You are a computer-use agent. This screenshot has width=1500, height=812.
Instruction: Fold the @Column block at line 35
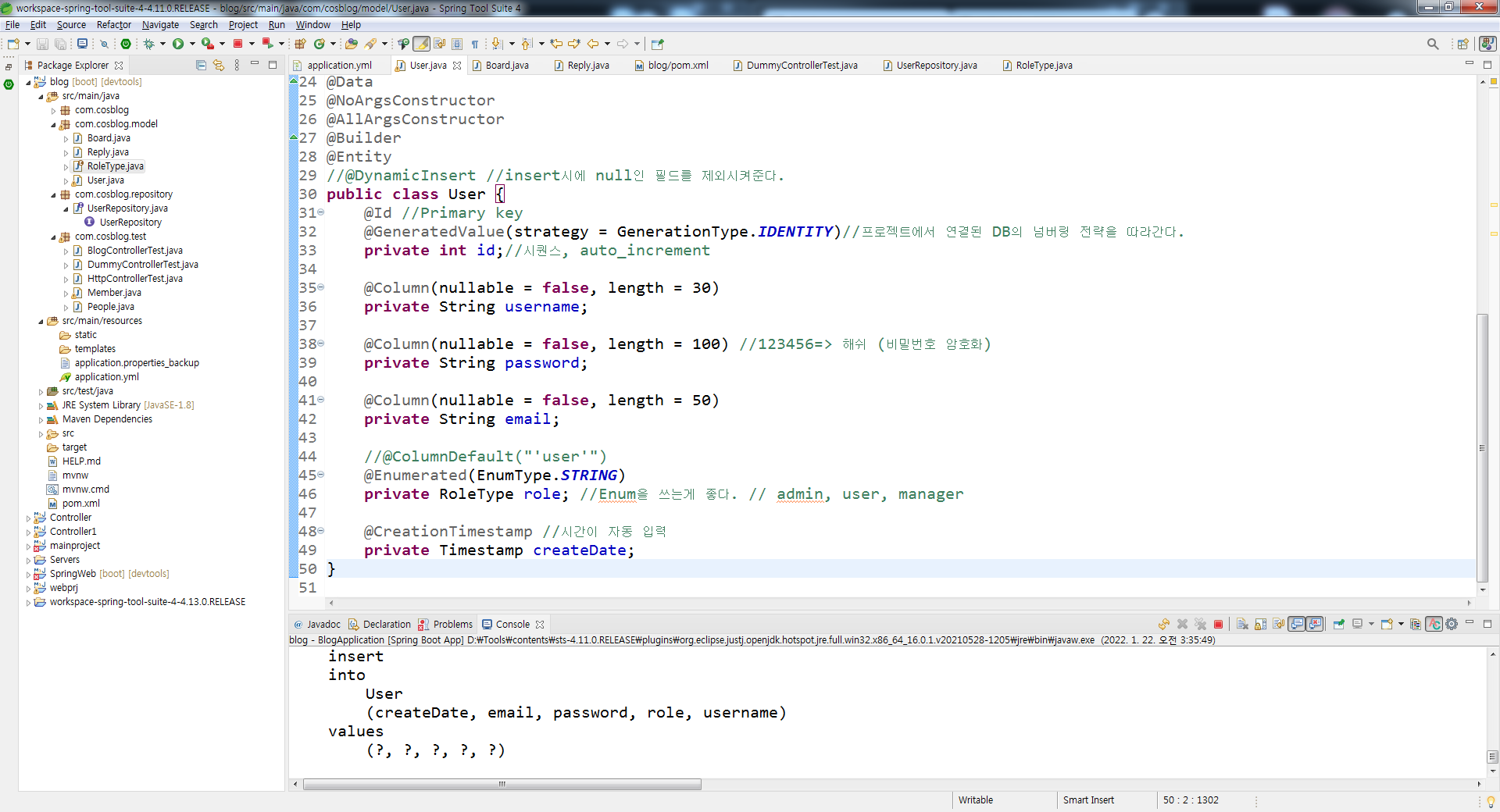pyautogui.click(x=320, y=287)
